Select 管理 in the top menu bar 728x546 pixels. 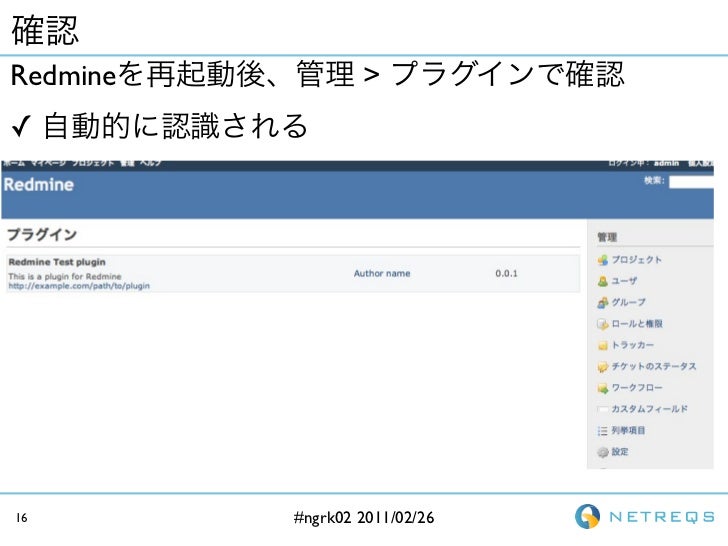pos(127,163)
